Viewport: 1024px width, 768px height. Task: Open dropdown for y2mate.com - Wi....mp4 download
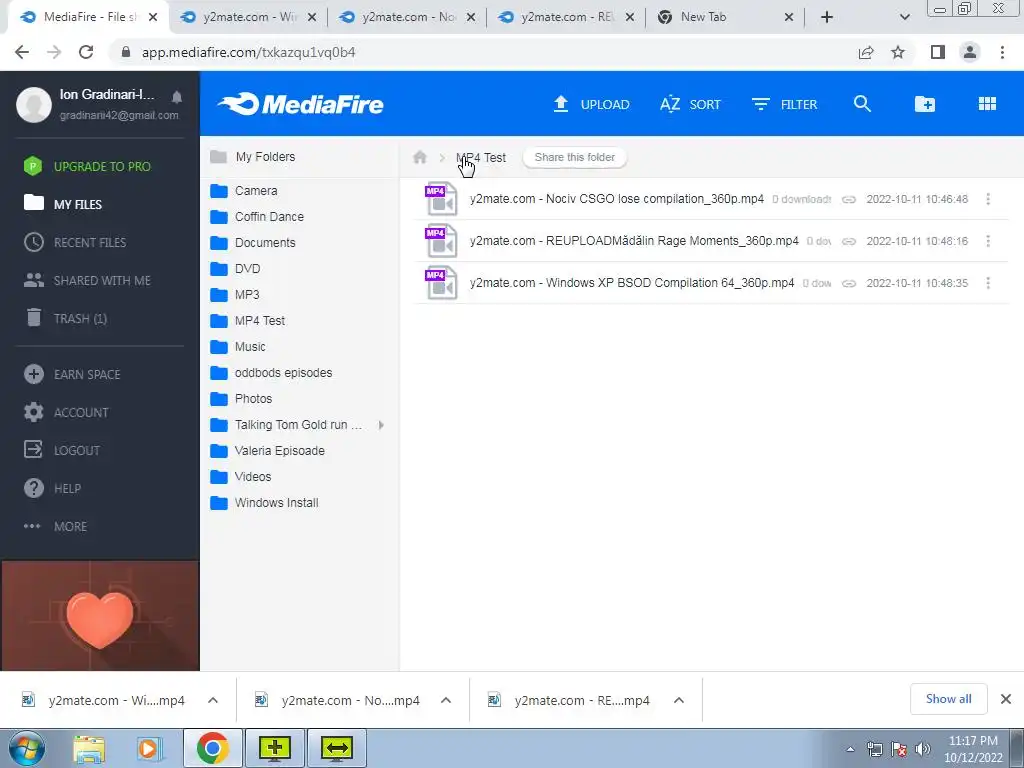pos(213,700)
